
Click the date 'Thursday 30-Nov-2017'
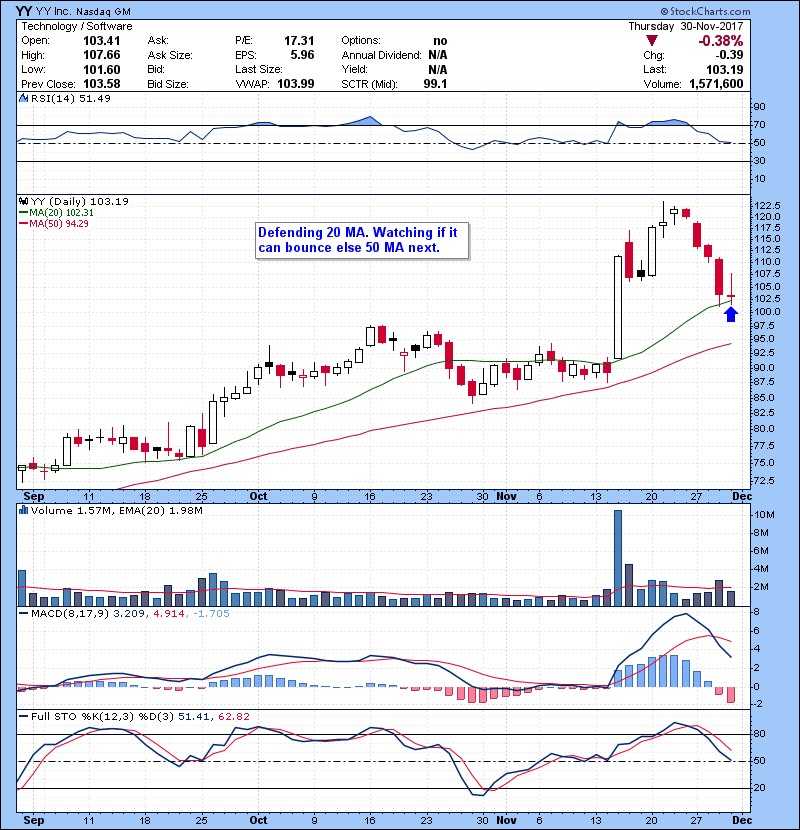click(686, 26)
